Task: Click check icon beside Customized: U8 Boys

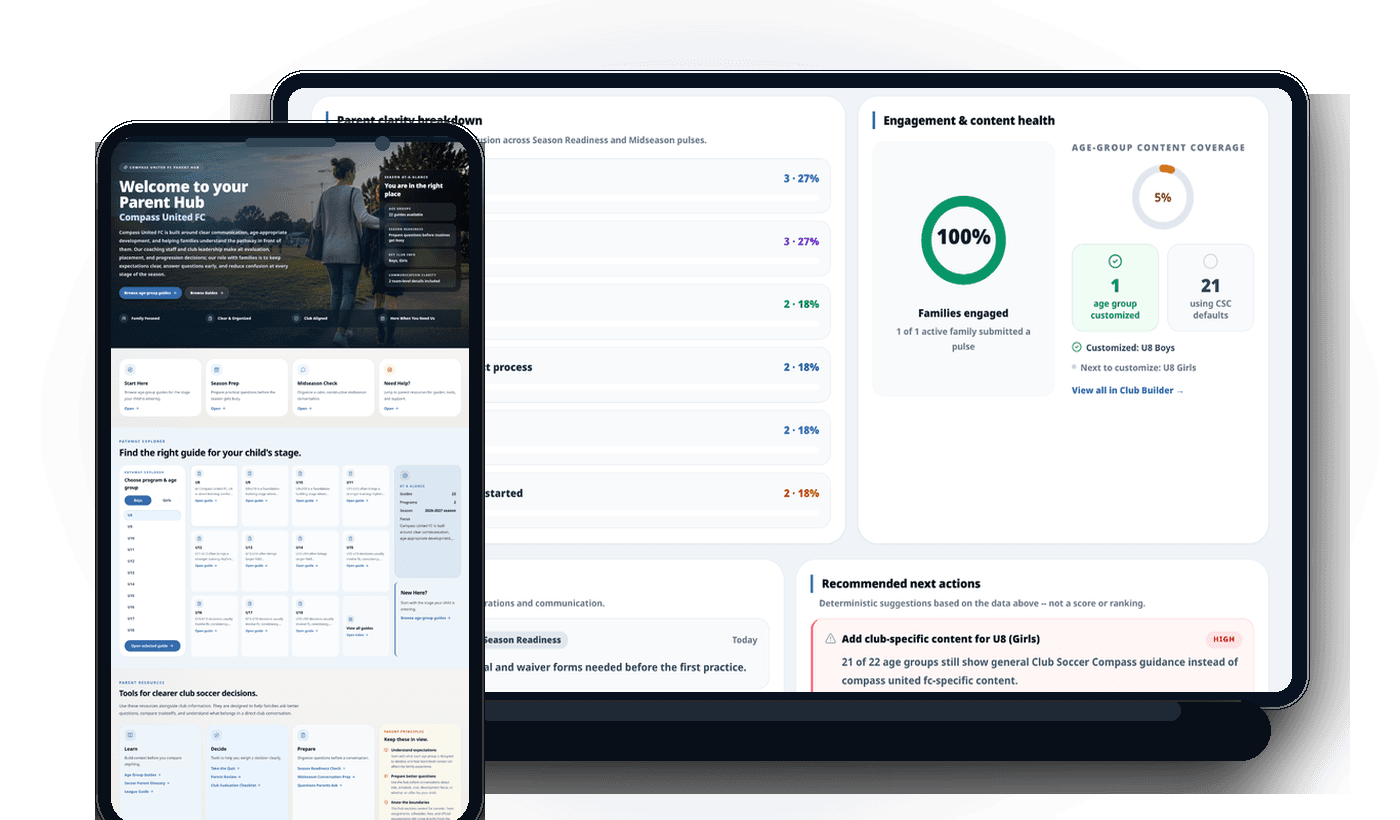Action: coord(1076,347)
